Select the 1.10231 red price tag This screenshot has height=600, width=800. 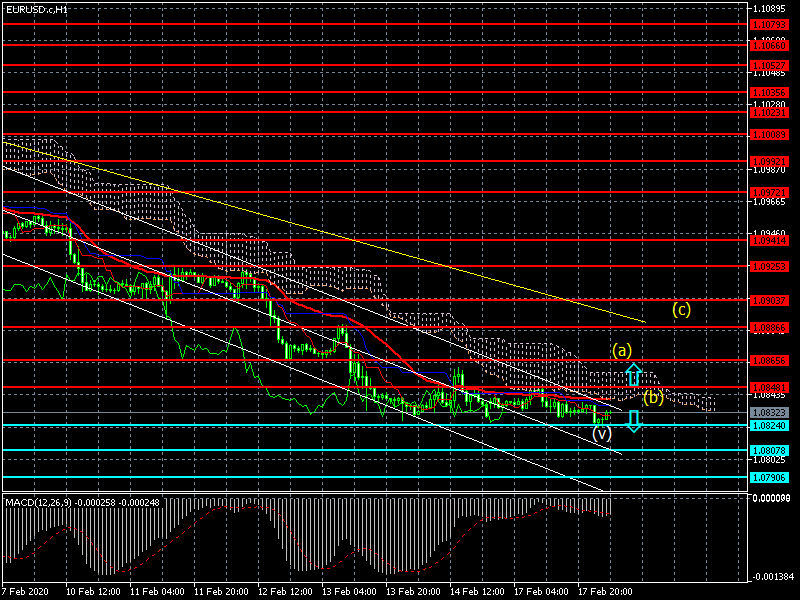(770, 112)
